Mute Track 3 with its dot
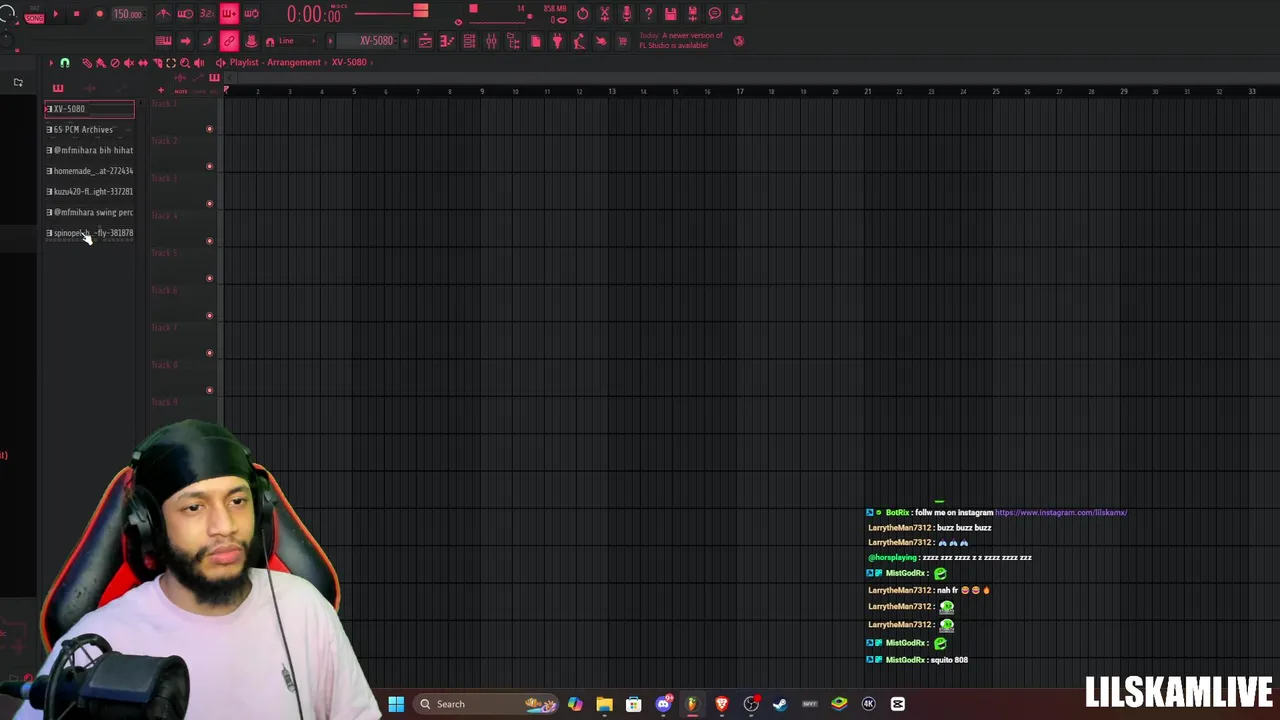This screenshot has width=1280, height=720. click(x=209, y=203)
